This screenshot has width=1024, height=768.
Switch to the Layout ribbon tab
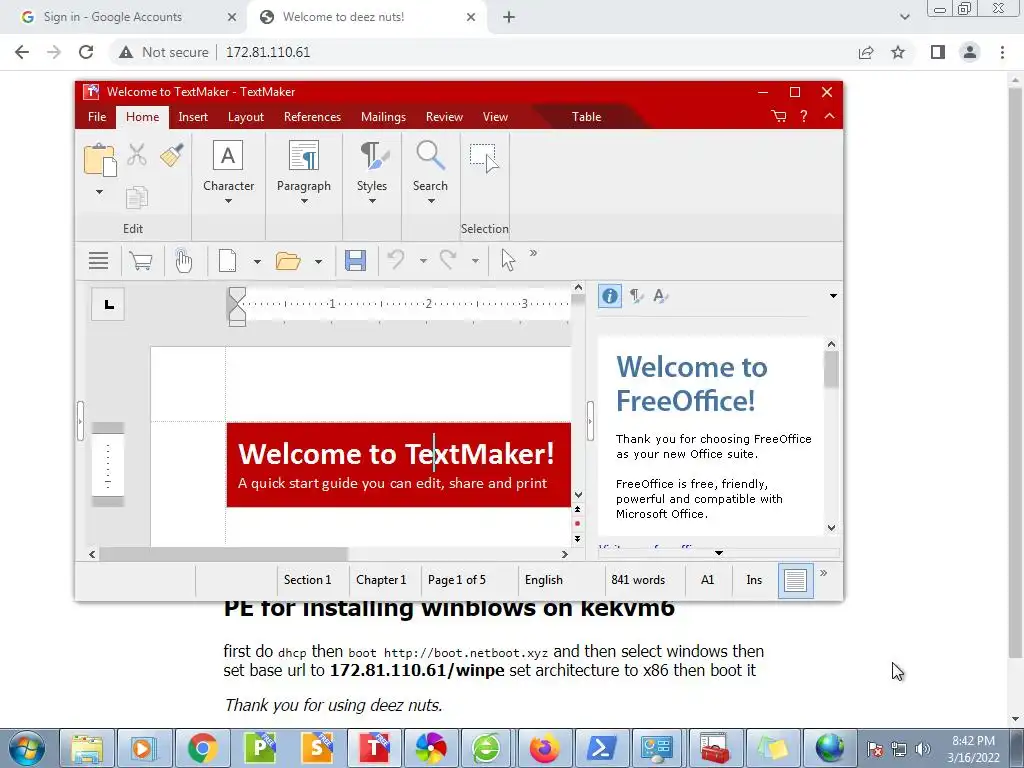click(x=246, y=117)
